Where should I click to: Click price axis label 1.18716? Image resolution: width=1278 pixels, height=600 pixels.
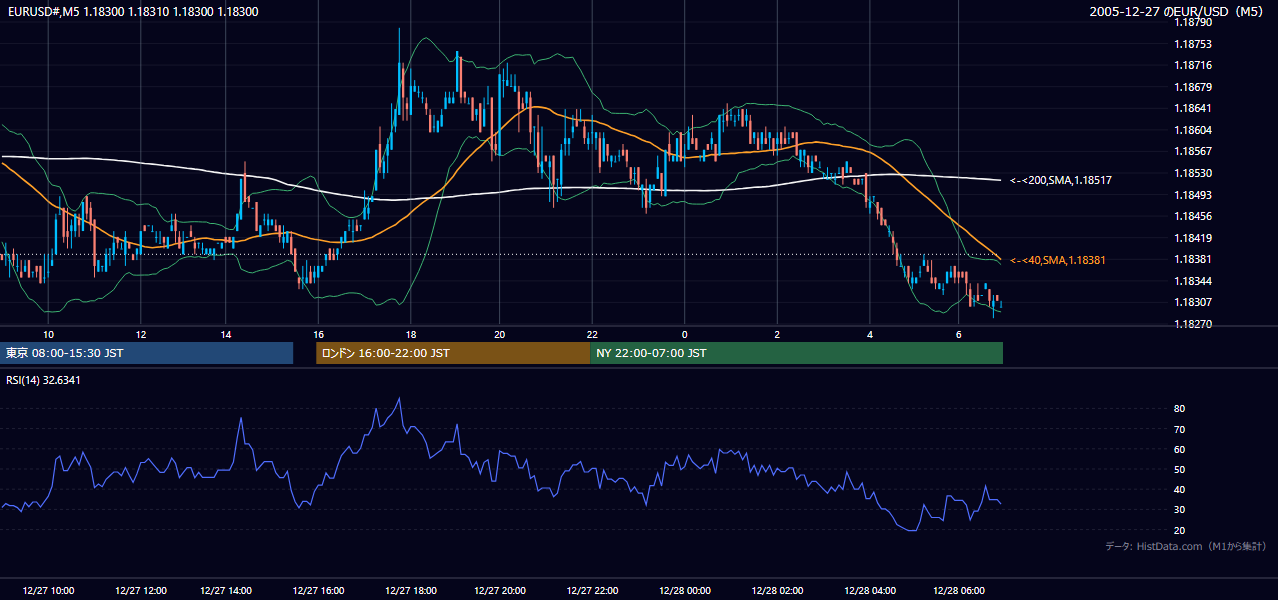click(x=1193, y=65)
